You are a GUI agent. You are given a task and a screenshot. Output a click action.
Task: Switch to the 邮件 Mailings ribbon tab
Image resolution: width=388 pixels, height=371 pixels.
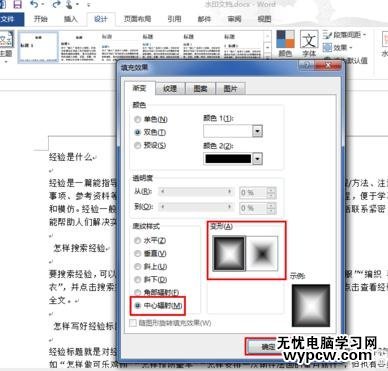pos(204,19)
